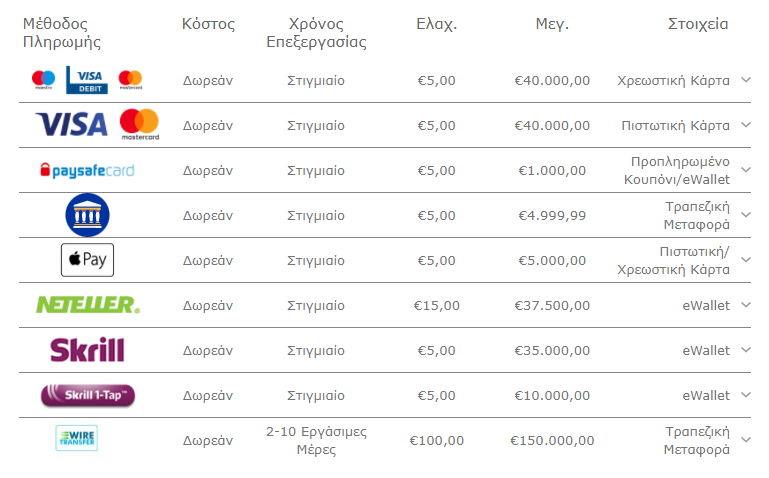
Task: Expand the paysafecard details chevron
Action: click(746, 170)
